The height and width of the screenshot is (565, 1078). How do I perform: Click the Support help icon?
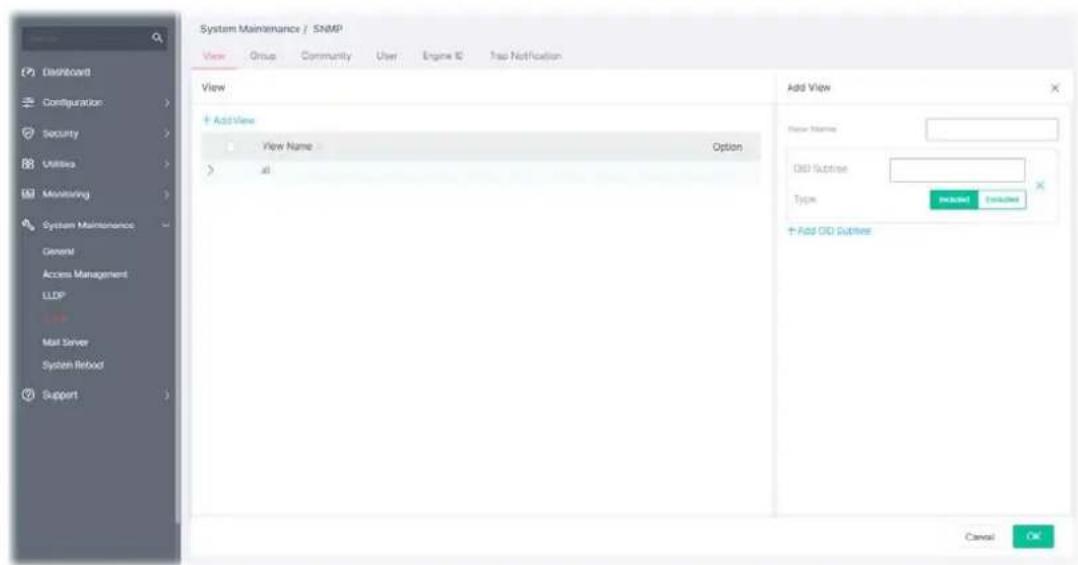pyautogui.click(x=28, y=395)
